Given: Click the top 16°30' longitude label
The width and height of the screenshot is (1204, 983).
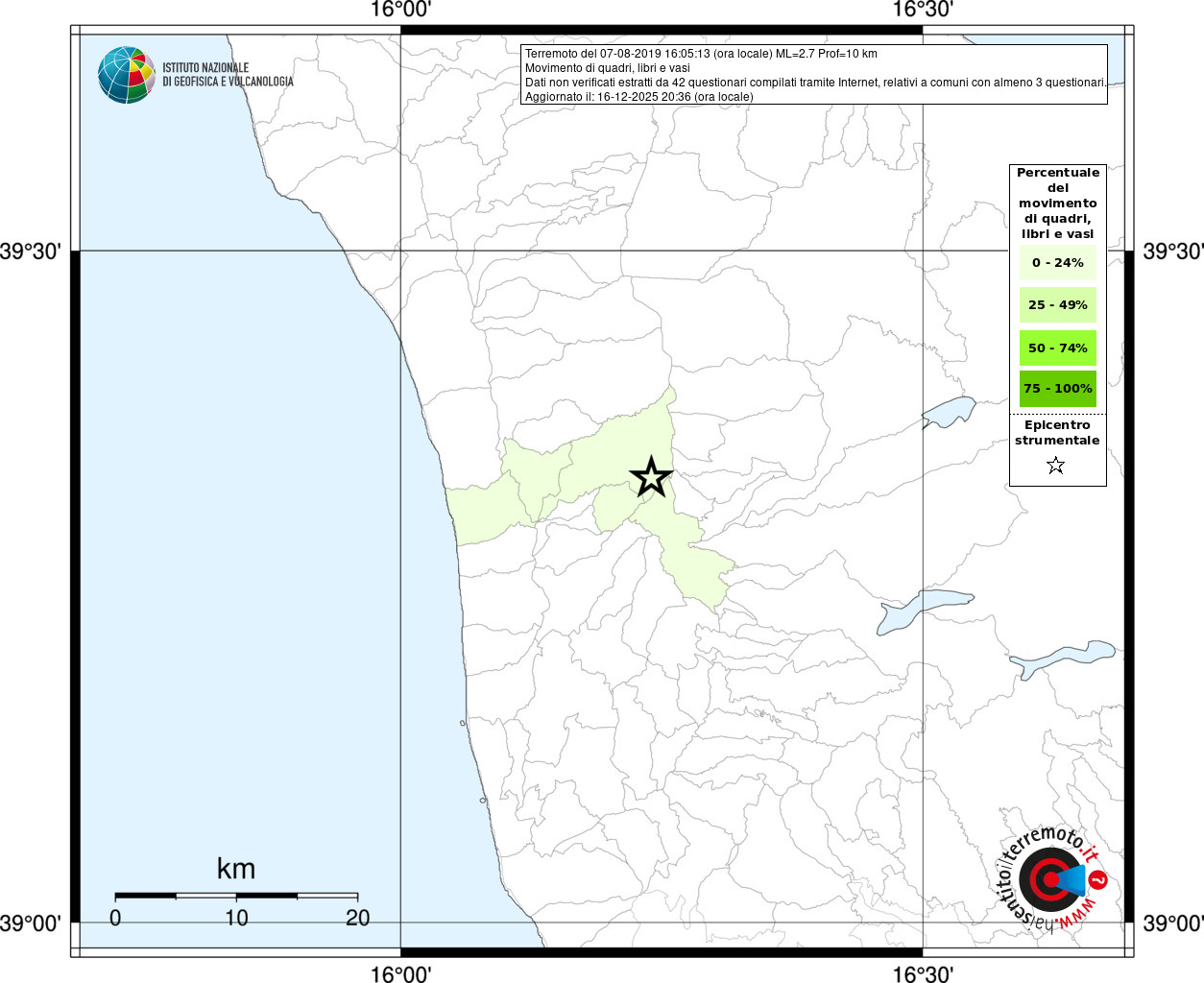Looking at the screenshot, I should click(x=923, y=10).
